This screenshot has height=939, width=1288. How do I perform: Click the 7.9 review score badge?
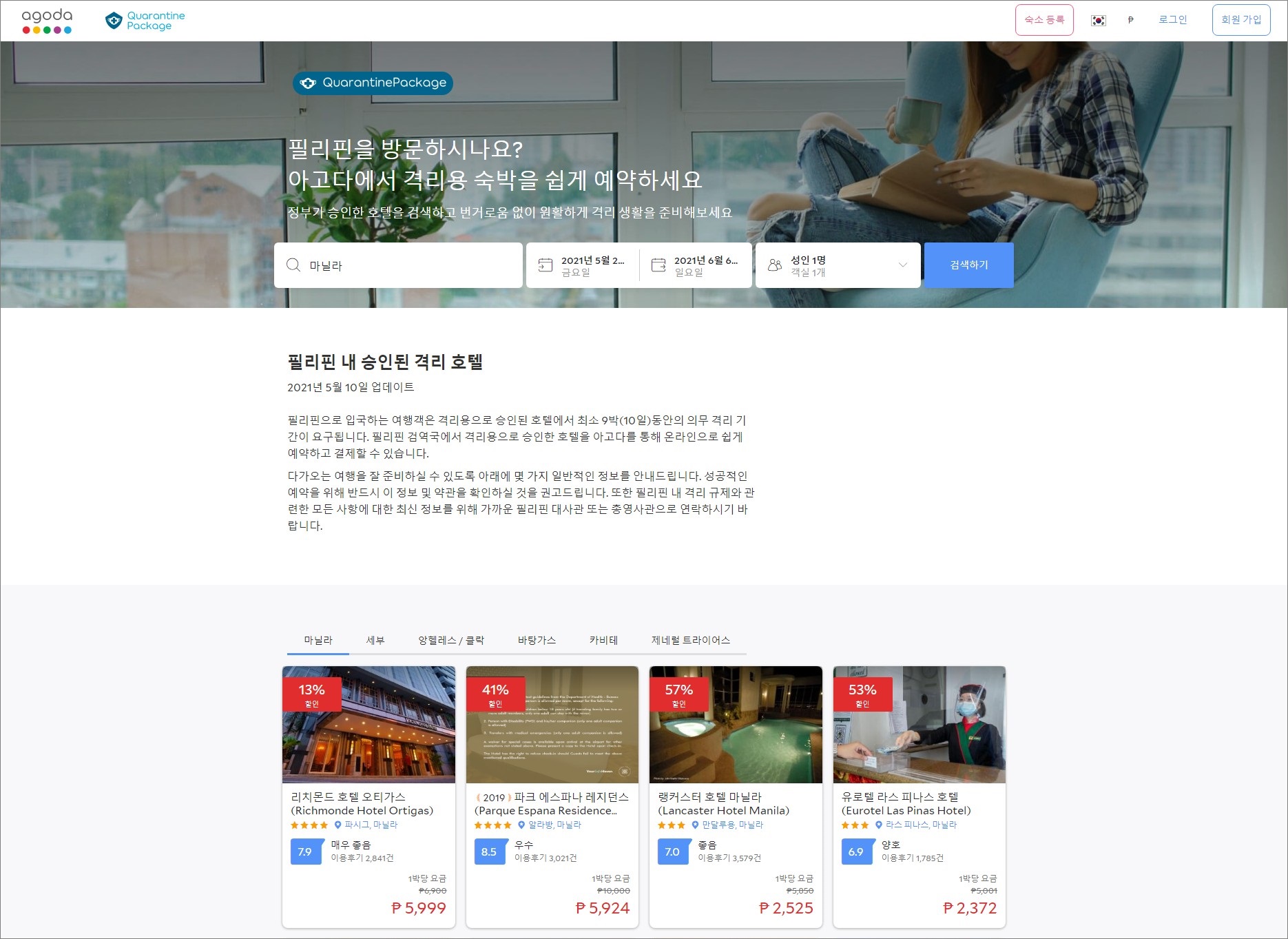pyautogui.click(x=306, y=852)
